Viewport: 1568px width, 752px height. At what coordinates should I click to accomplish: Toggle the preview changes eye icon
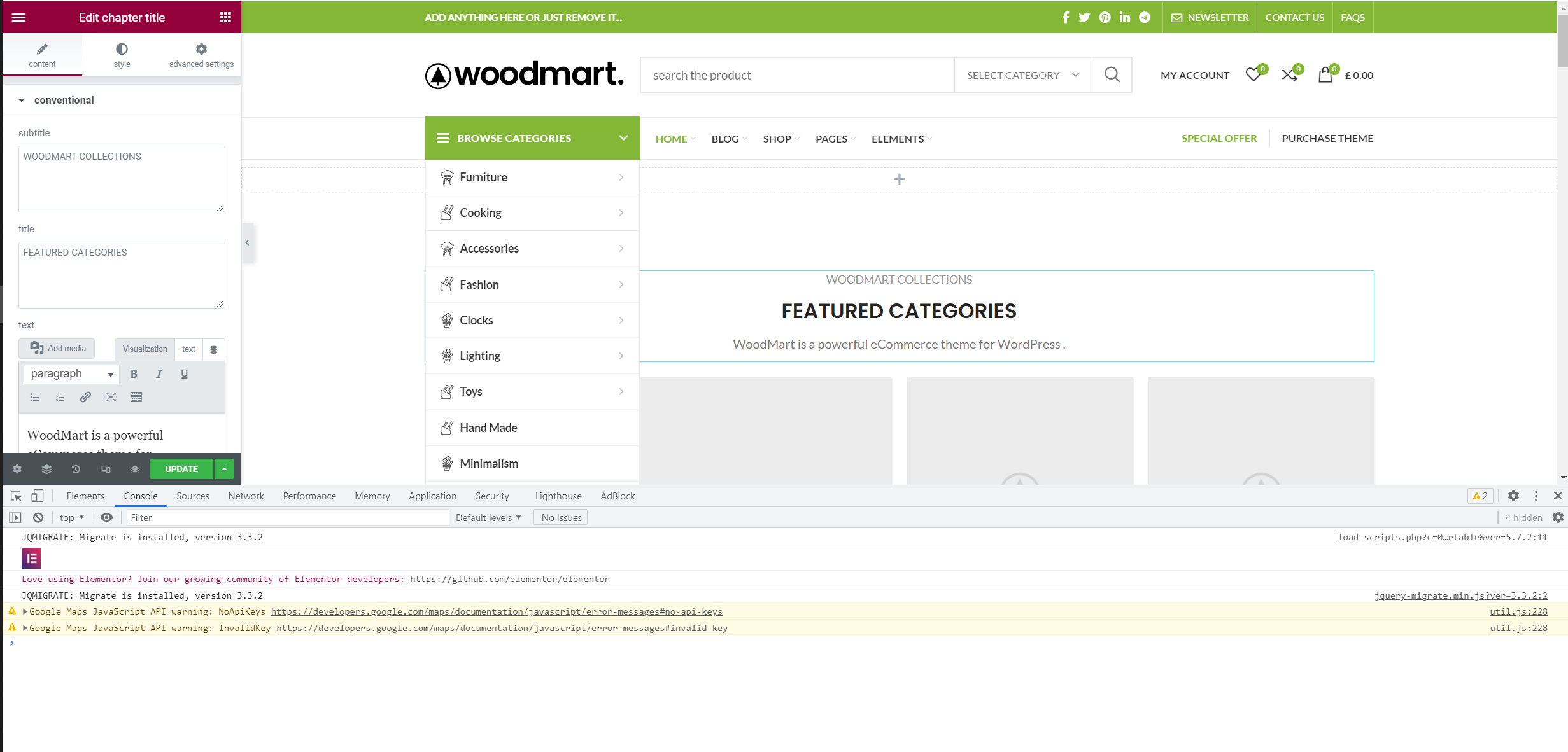(x=135, y=469)
